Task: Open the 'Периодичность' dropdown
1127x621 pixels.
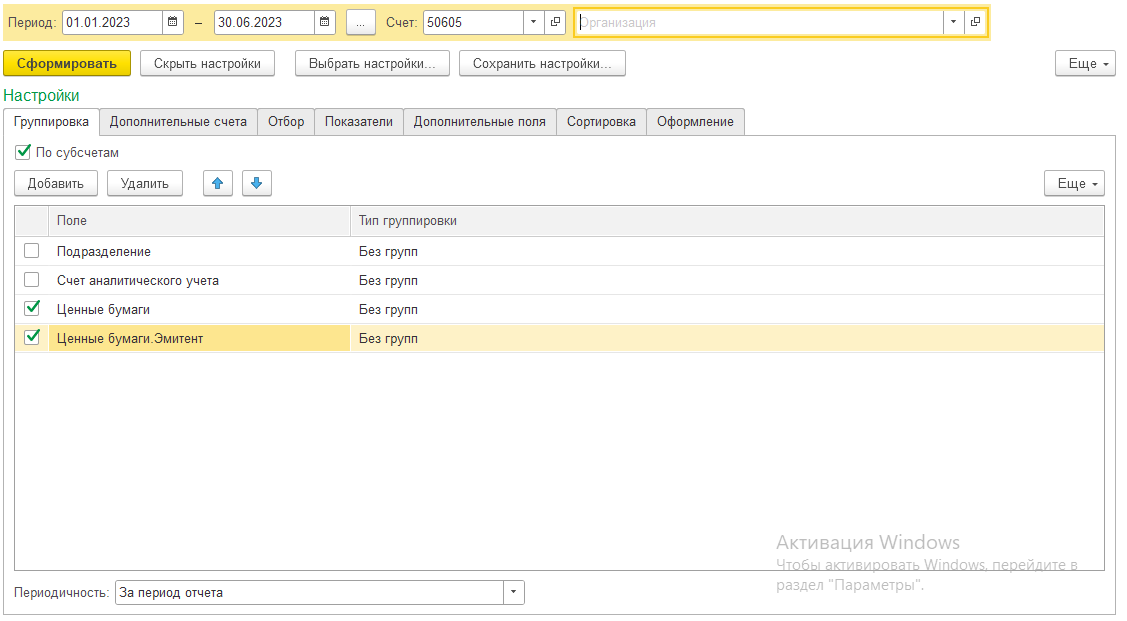Action: coord(514,592)
